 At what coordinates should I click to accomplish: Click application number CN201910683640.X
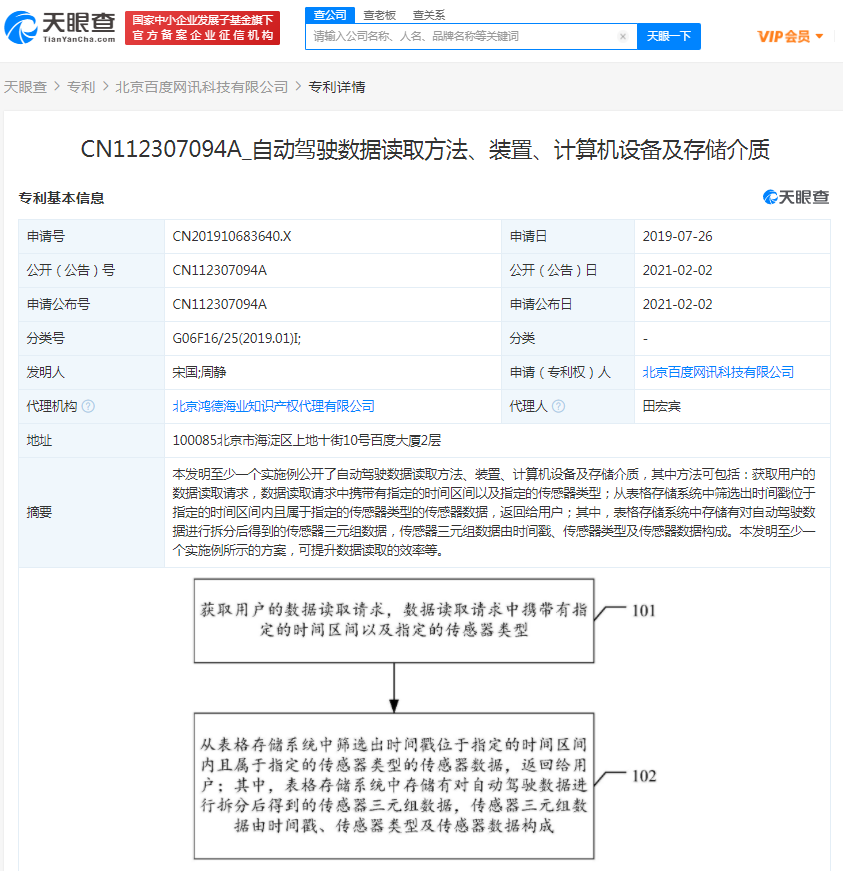[232, 237]
